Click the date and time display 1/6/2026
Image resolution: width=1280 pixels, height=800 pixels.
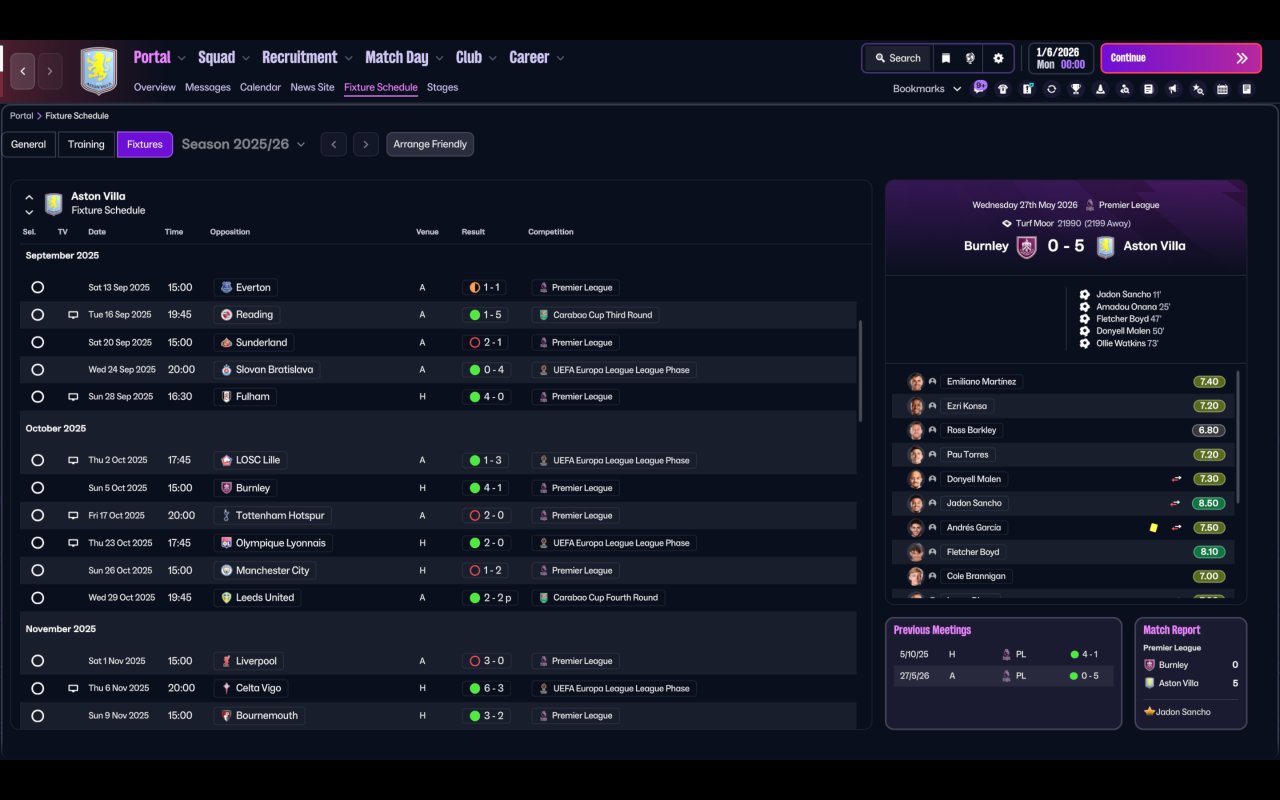pos(1060,58)
